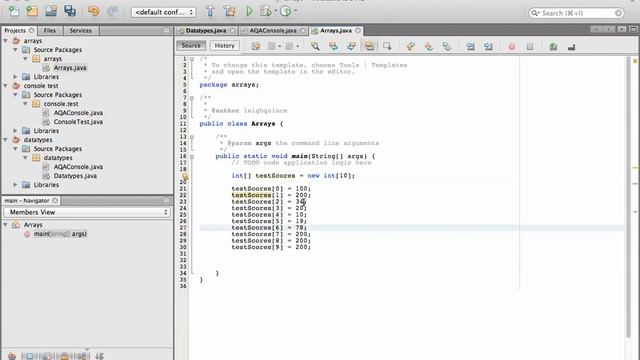Toggle Bookmark on the current line
The image size is (640, 360).
[x=447, y=46]
